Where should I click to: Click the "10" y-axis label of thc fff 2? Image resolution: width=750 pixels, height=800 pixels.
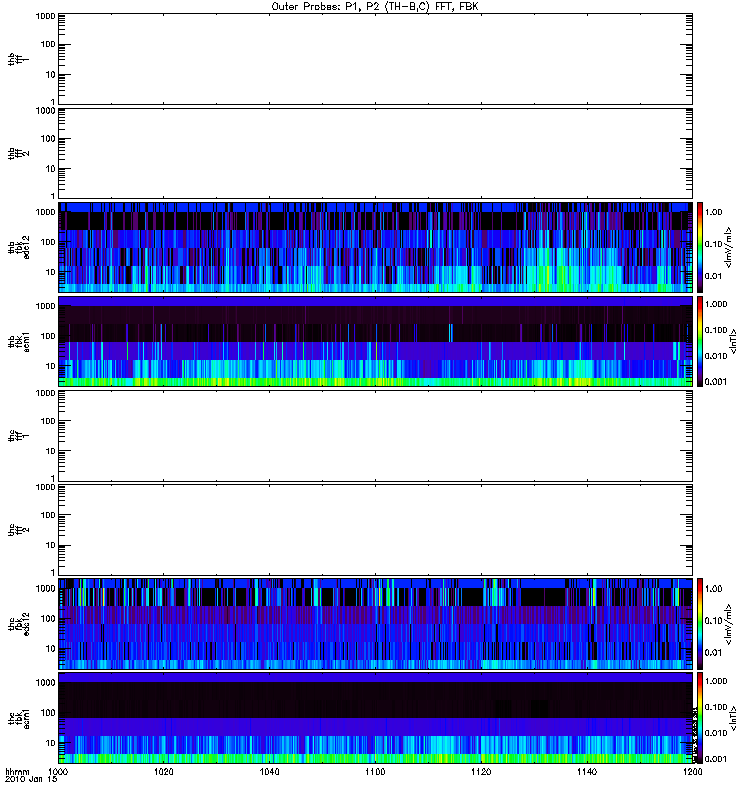tap(51, 545)
